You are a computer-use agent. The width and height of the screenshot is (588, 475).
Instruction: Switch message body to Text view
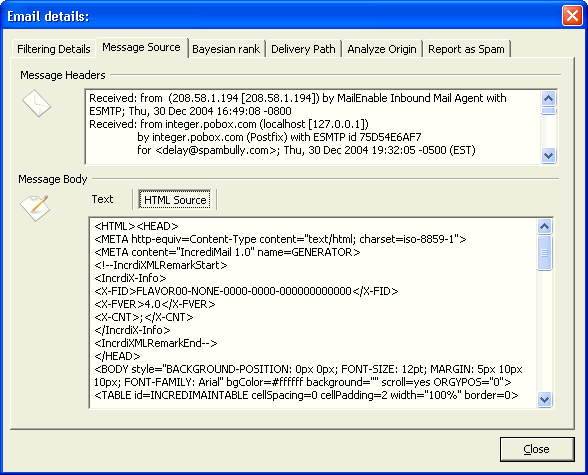[x=102, y=199]
